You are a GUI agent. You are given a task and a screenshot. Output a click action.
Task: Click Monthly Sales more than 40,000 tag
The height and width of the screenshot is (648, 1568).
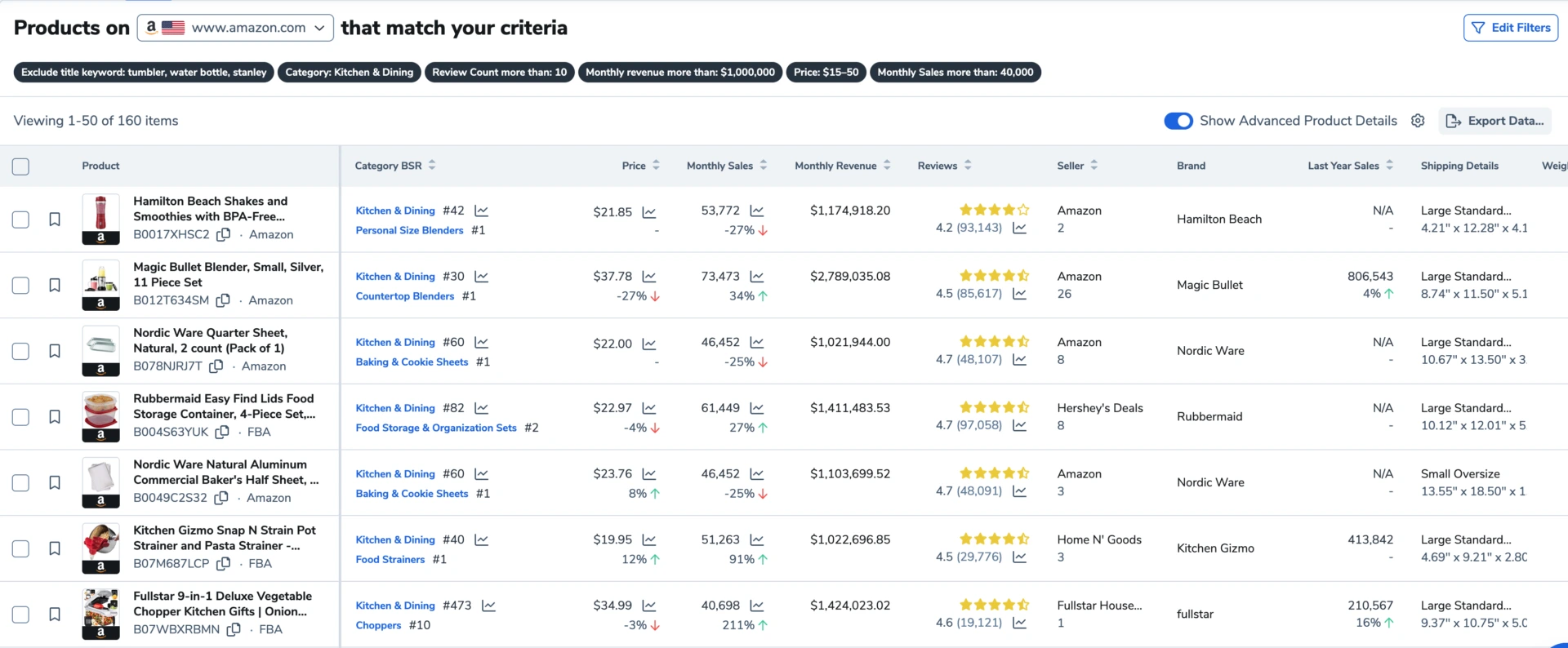955,73
